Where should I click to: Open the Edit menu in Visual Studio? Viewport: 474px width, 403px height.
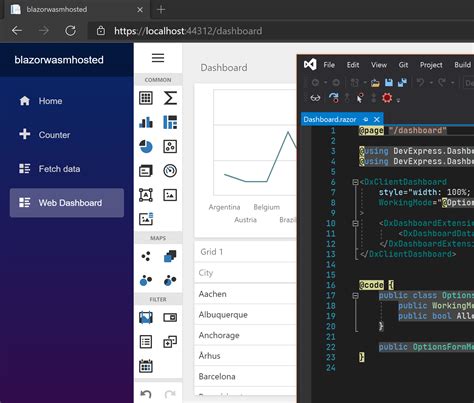pos(353,65)
